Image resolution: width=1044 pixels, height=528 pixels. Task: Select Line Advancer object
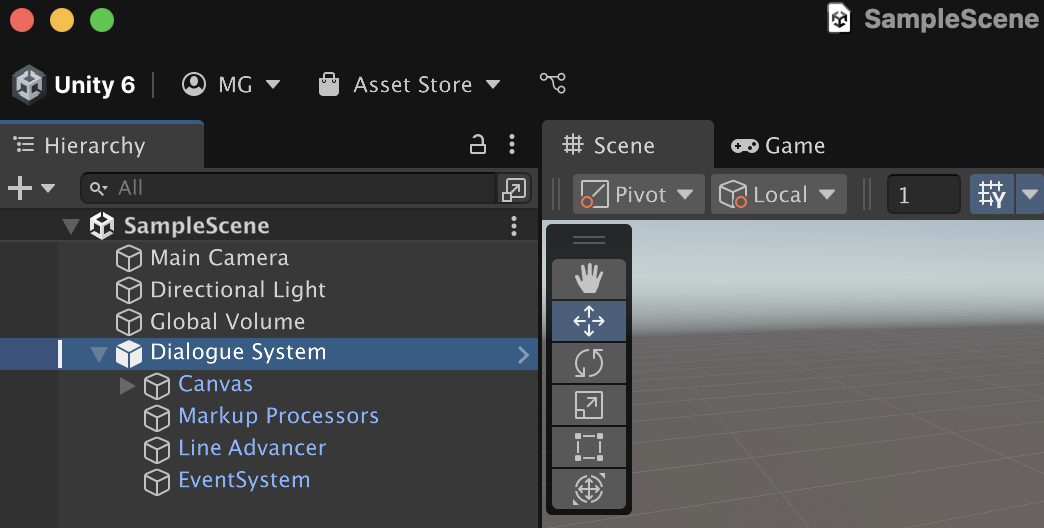tap(252, 448)
